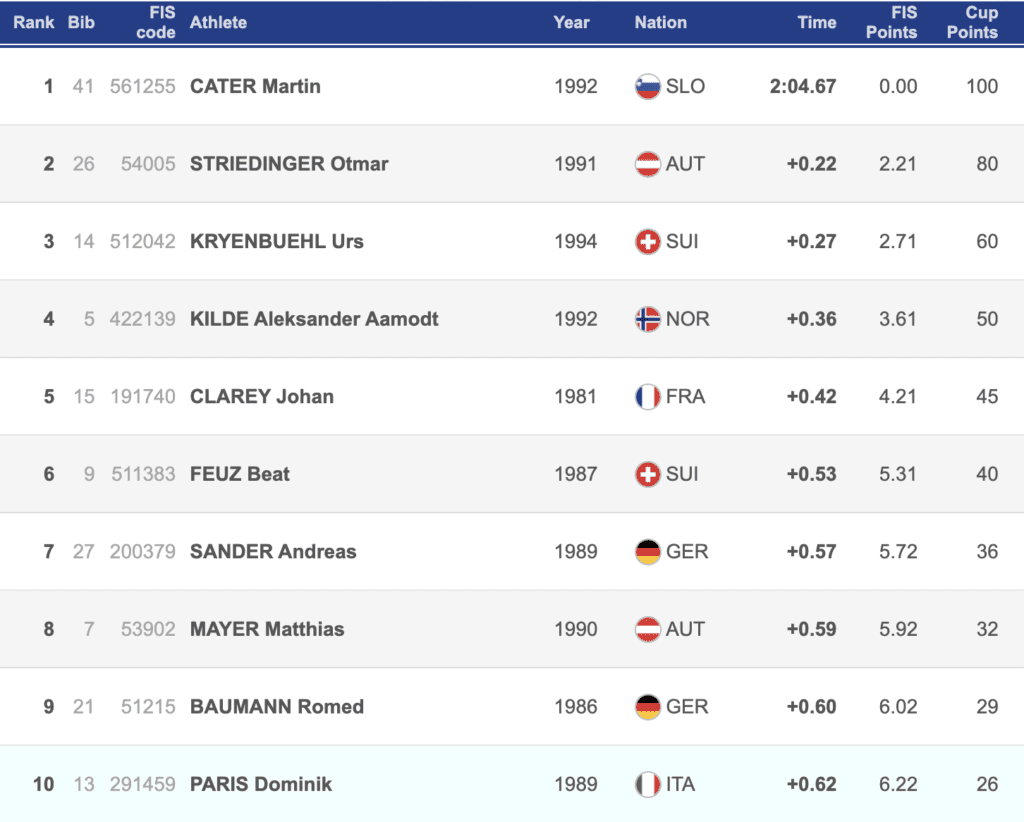Click the Austrian flag in Mayer's row
Image resolution: width=1024 pixels, height=822 pixels.
tap(648, 629)
